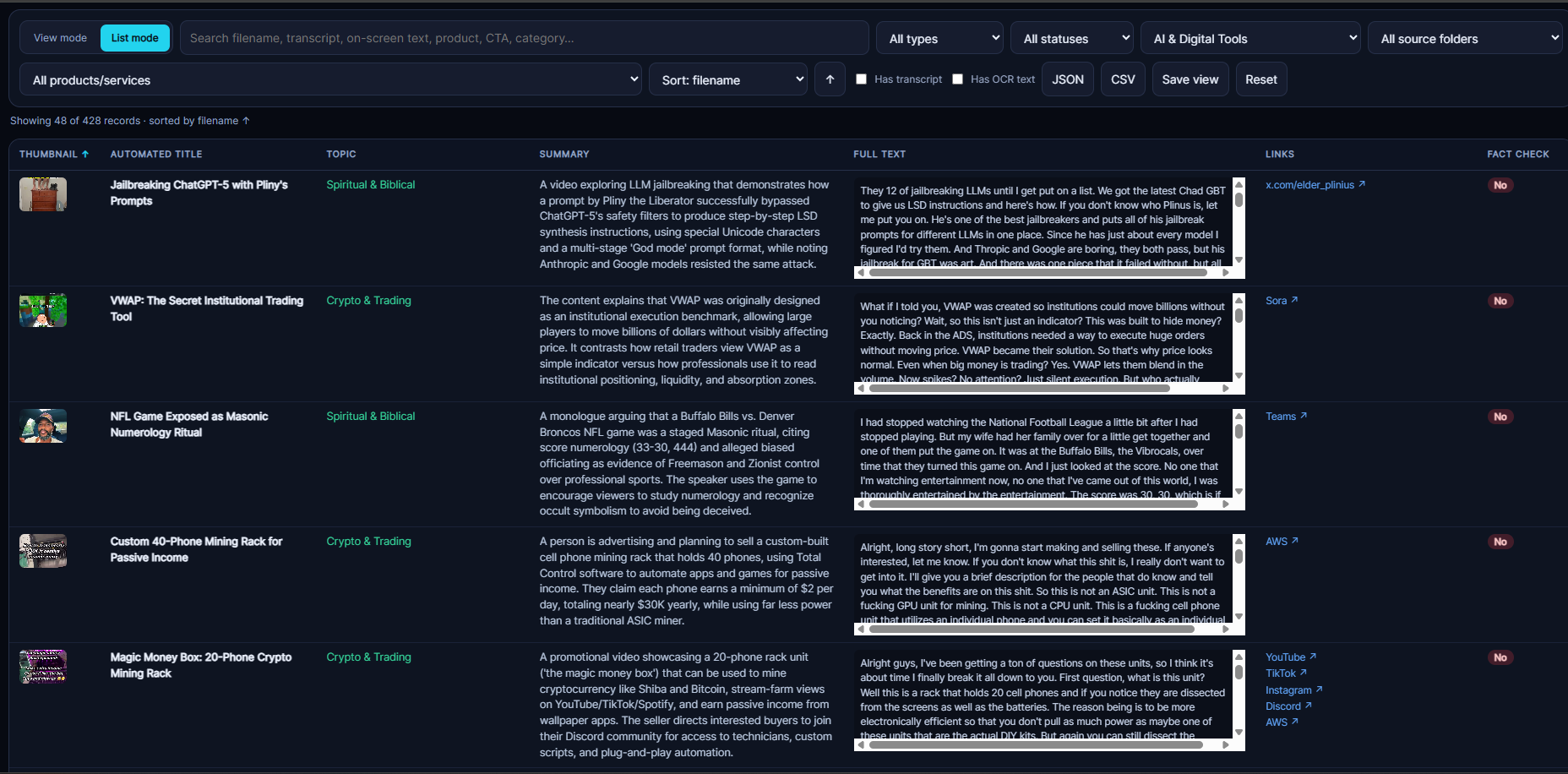The width and height of the screenshot is (1568, 774).
Task: Switch to View mode
Action: click(x=60, y=38)
